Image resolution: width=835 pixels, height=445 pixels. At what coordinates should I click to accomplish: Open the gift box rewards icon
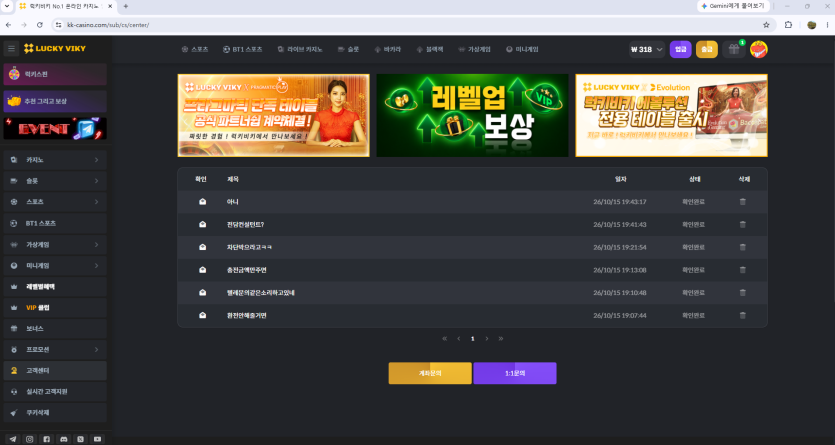[x=734, y=49]
